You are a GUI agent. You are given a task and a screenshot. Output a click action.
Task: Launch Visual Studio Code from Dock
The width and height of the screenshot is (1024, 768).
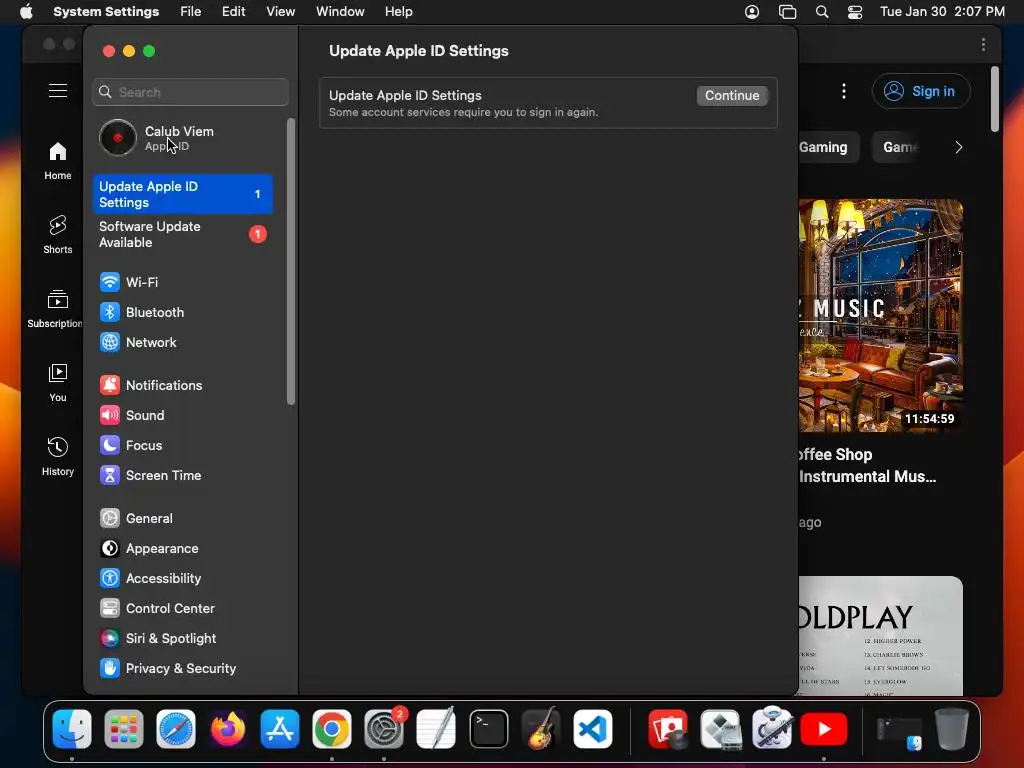pos(593,729)
